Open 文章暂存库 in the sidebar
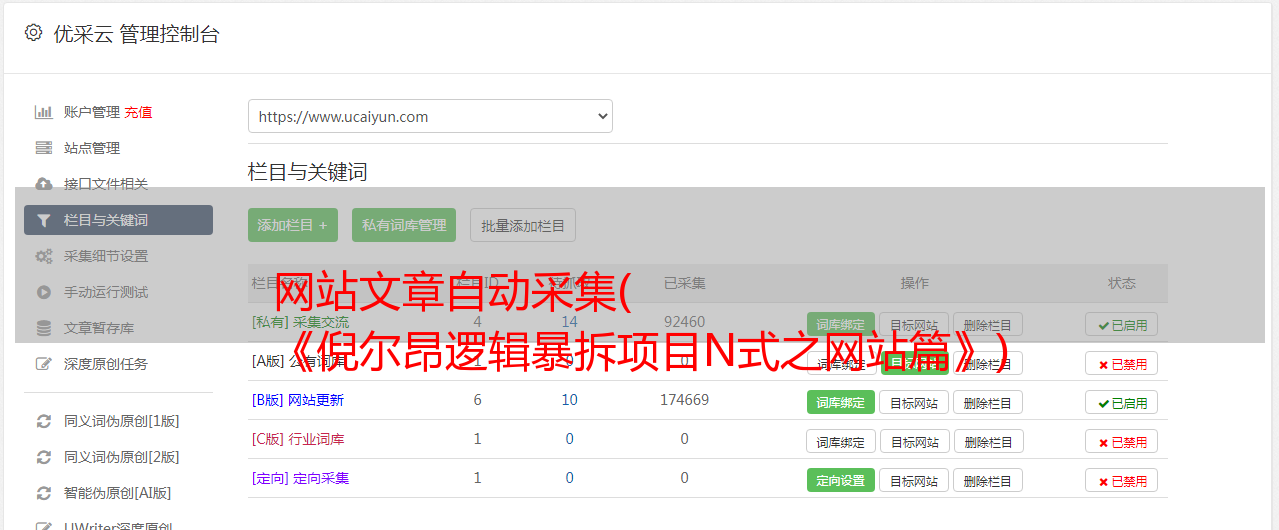This screenshot has height=530, width=1279. point(99,328)
